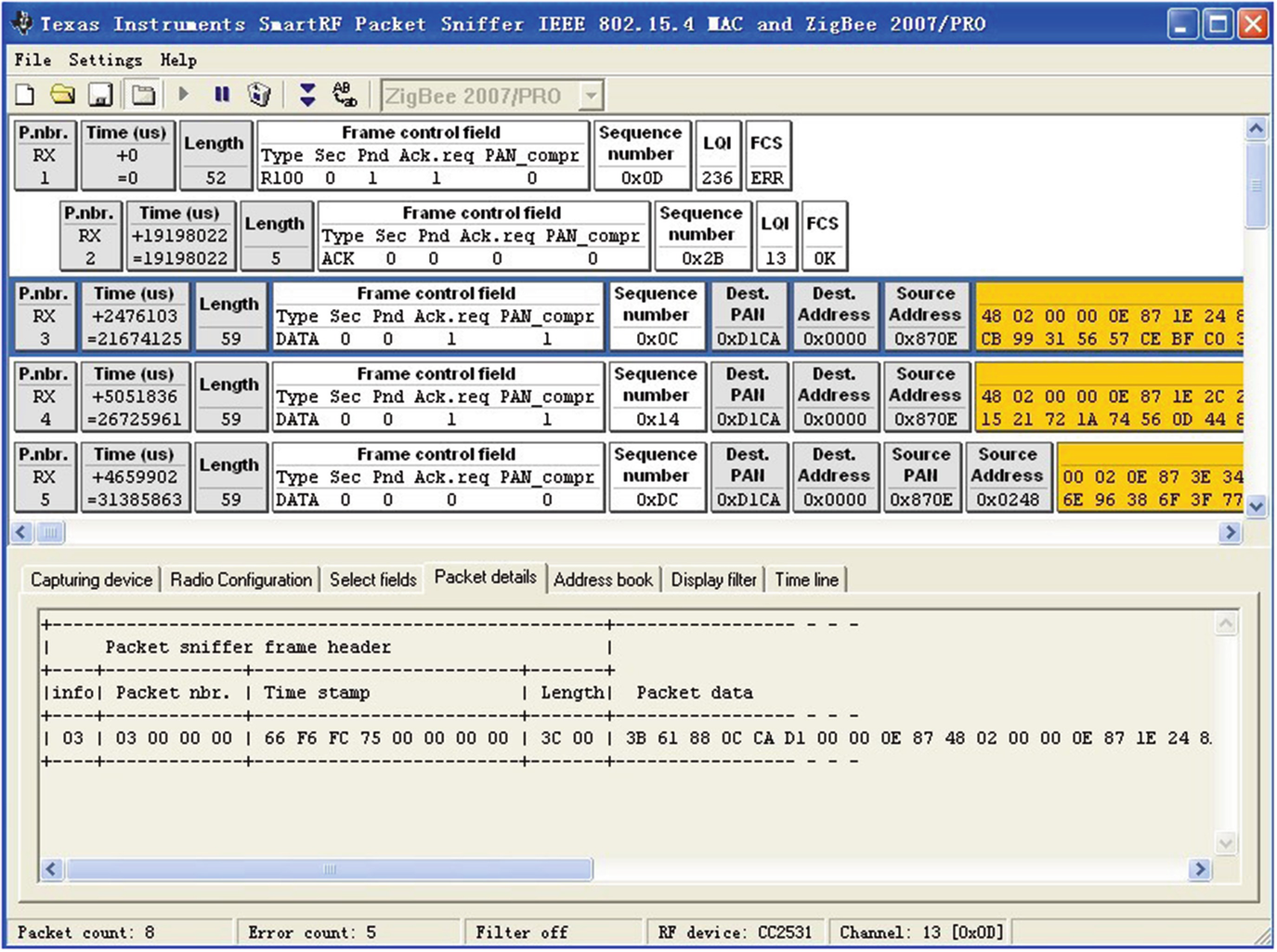1277x952 pixels.
Task: Select packet 1 P.nbr. cell
Action: pos(44,155)
